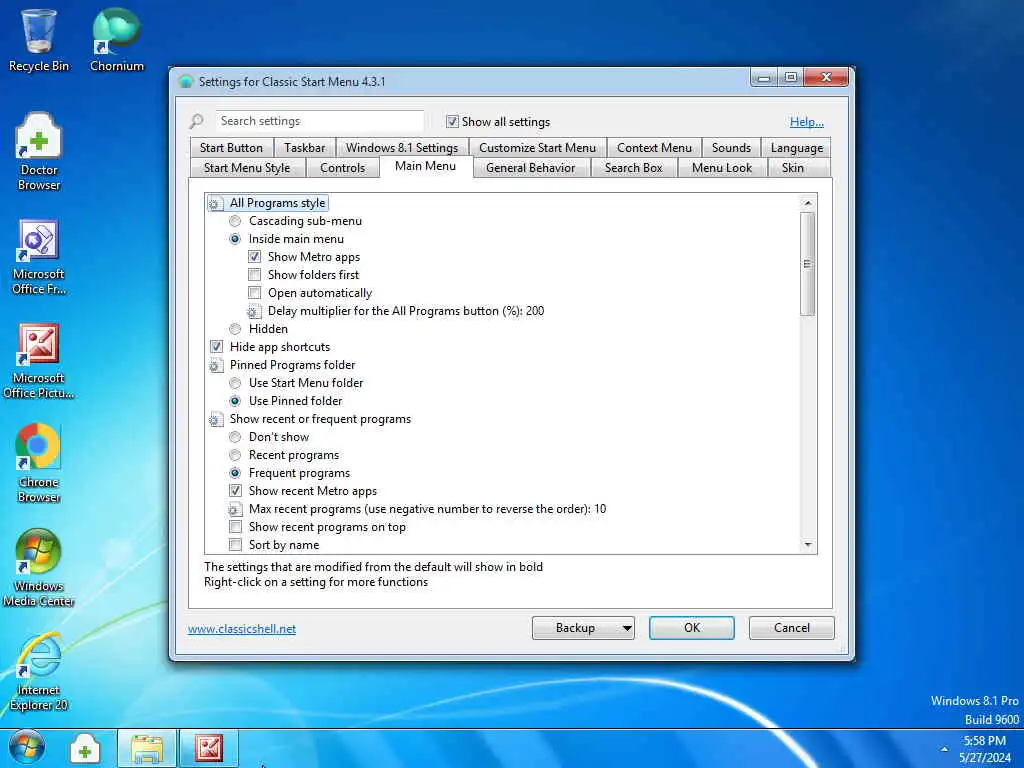Choose Use Pinned folder option
1024x768 pixels.
[235, 401]
